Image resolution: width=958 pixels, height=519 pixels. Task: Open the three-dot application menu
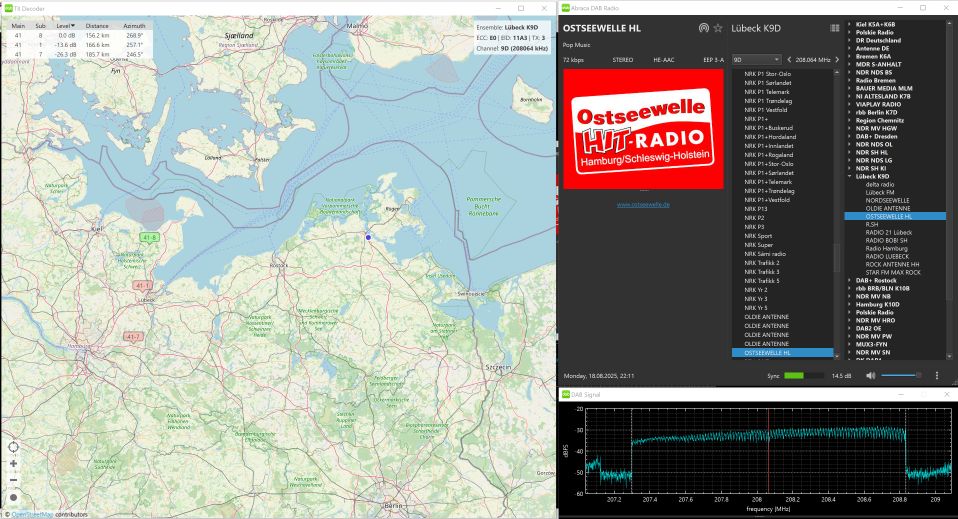coord(937,376)
